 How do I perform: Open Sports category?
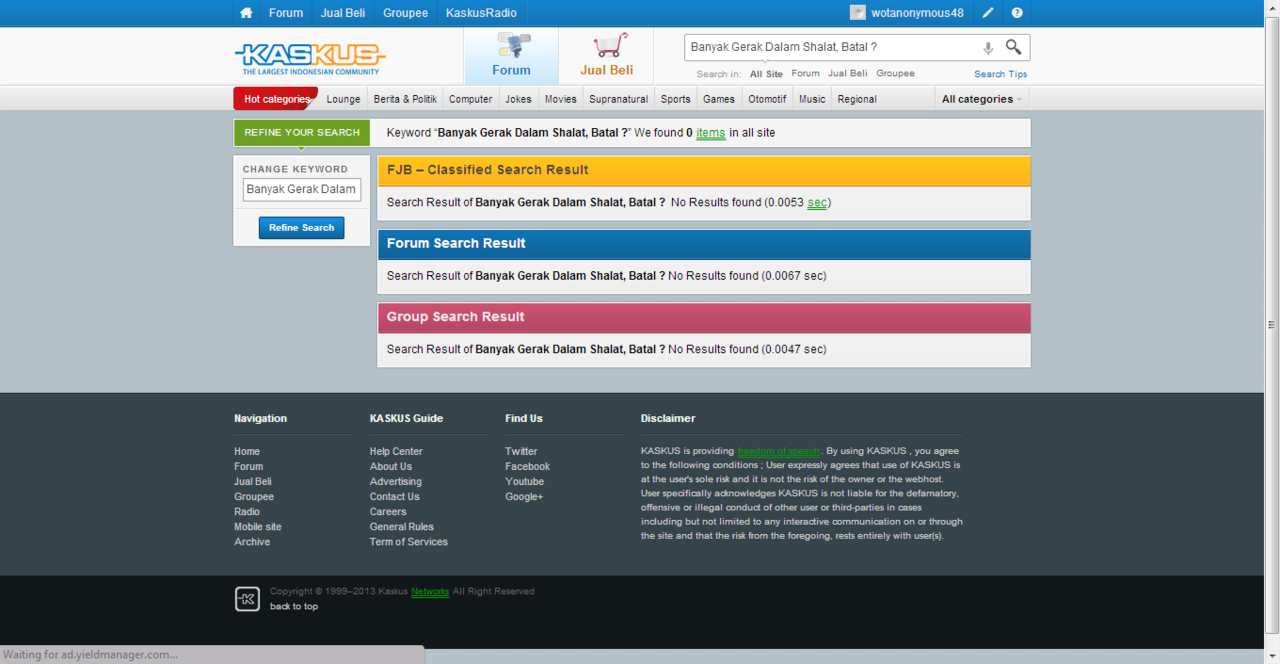(x=675, y=99)
